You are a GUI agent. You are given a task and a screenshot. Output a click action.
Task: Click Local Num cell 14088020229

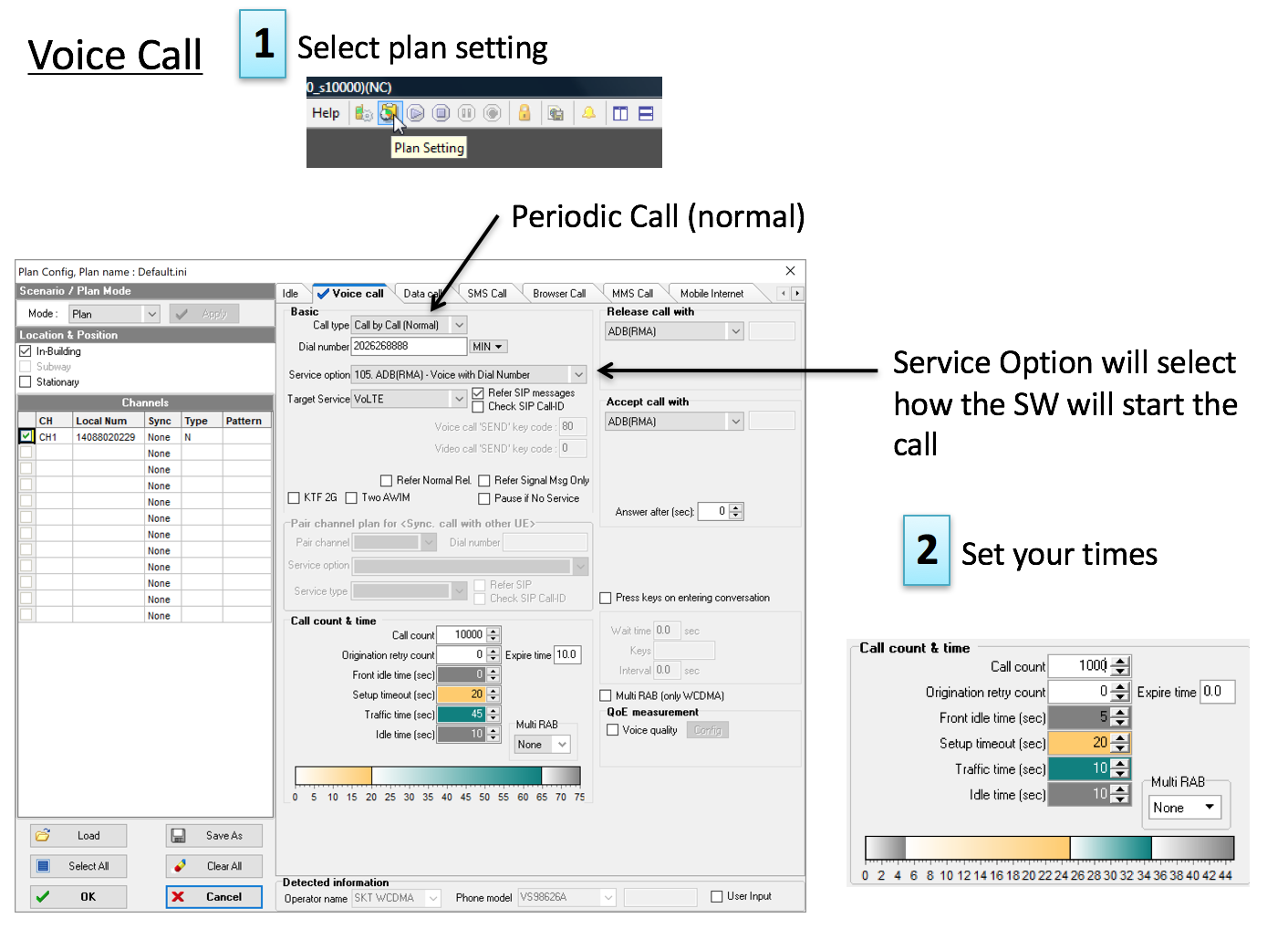point(109,437)
